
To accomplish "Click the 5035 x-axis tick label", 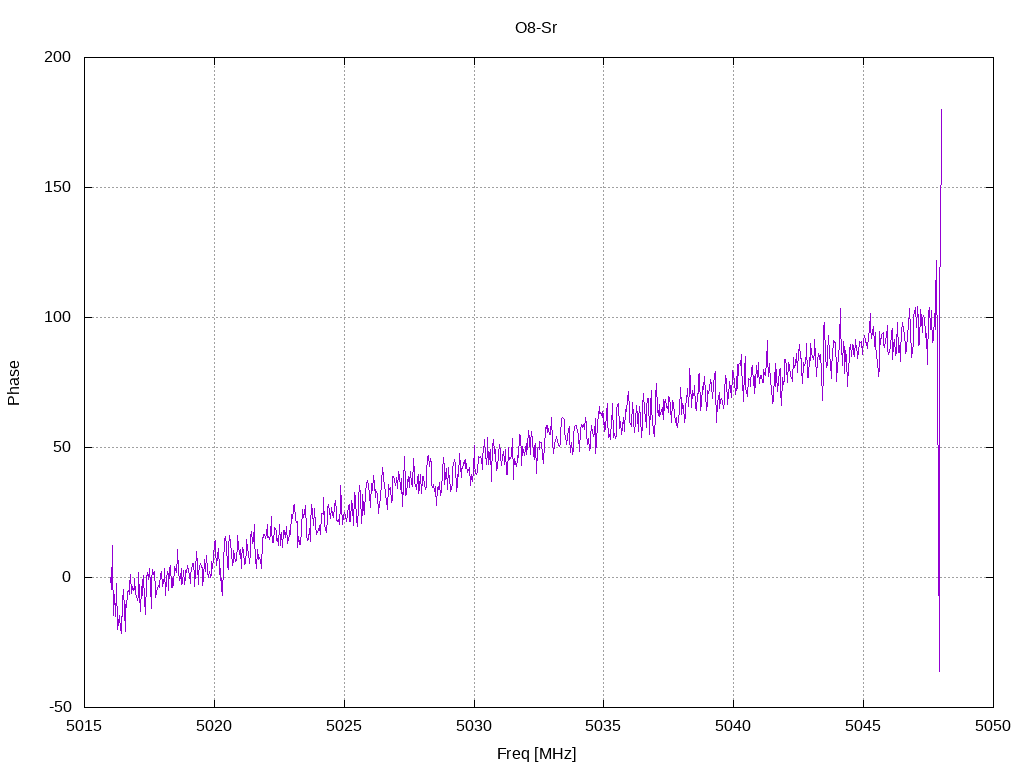I will (x=603, y=726).
